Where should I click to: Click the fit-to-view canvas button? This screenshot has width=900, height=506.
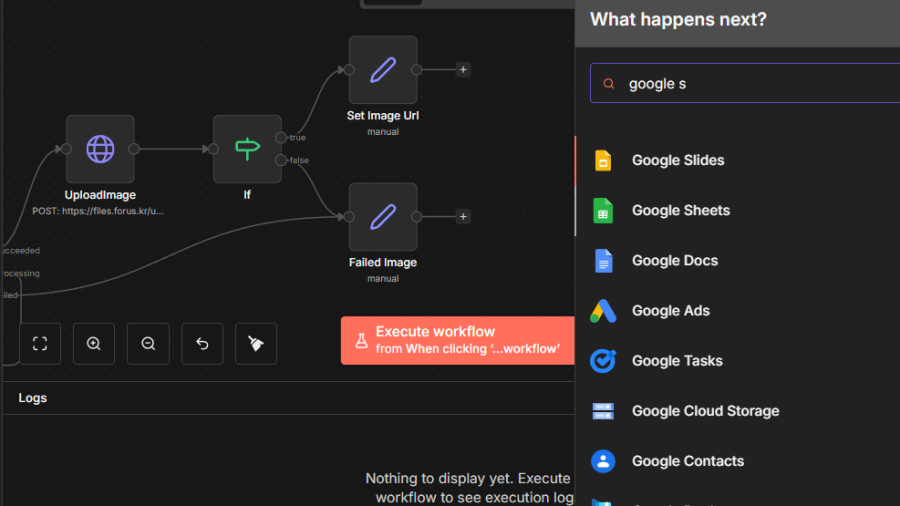[x=40, y=344]
